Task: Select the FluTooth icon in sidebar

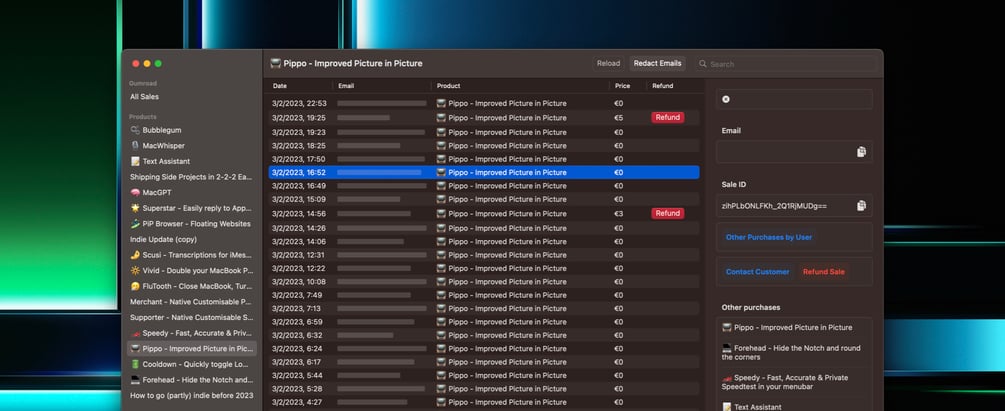Action: (135, 287)
